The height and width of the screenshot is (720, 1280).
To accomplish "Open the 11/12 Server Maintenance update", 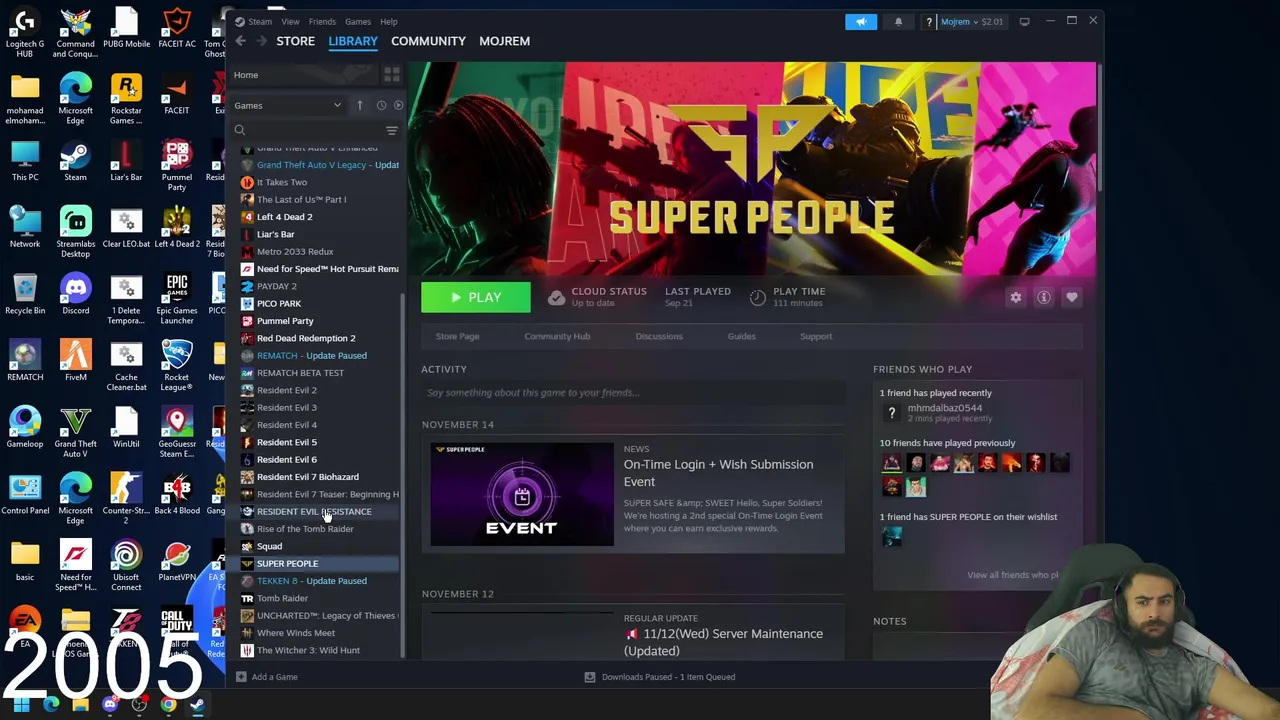I will [723, 642].
